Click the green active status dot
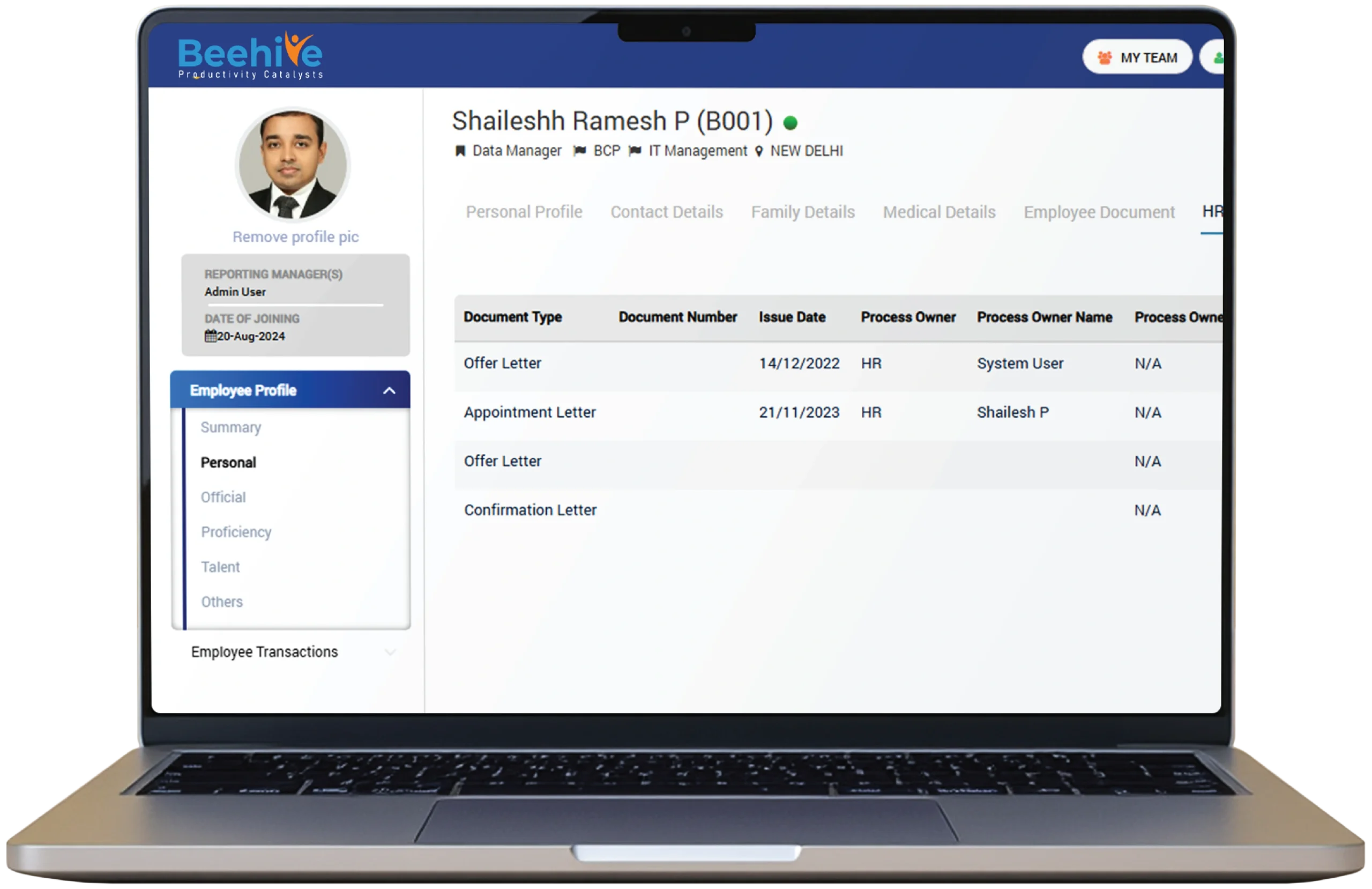 [x=791, y=122]
